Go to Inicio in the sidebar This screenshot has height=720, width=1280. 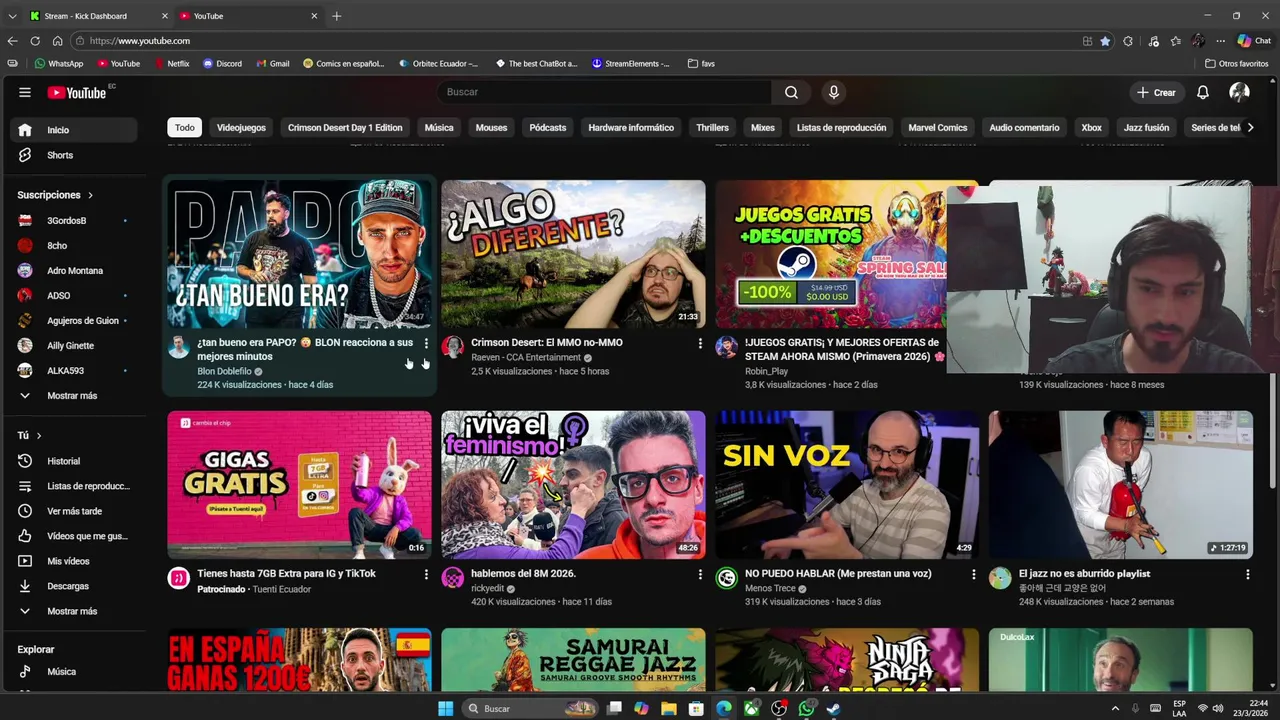tap(74, 130)
